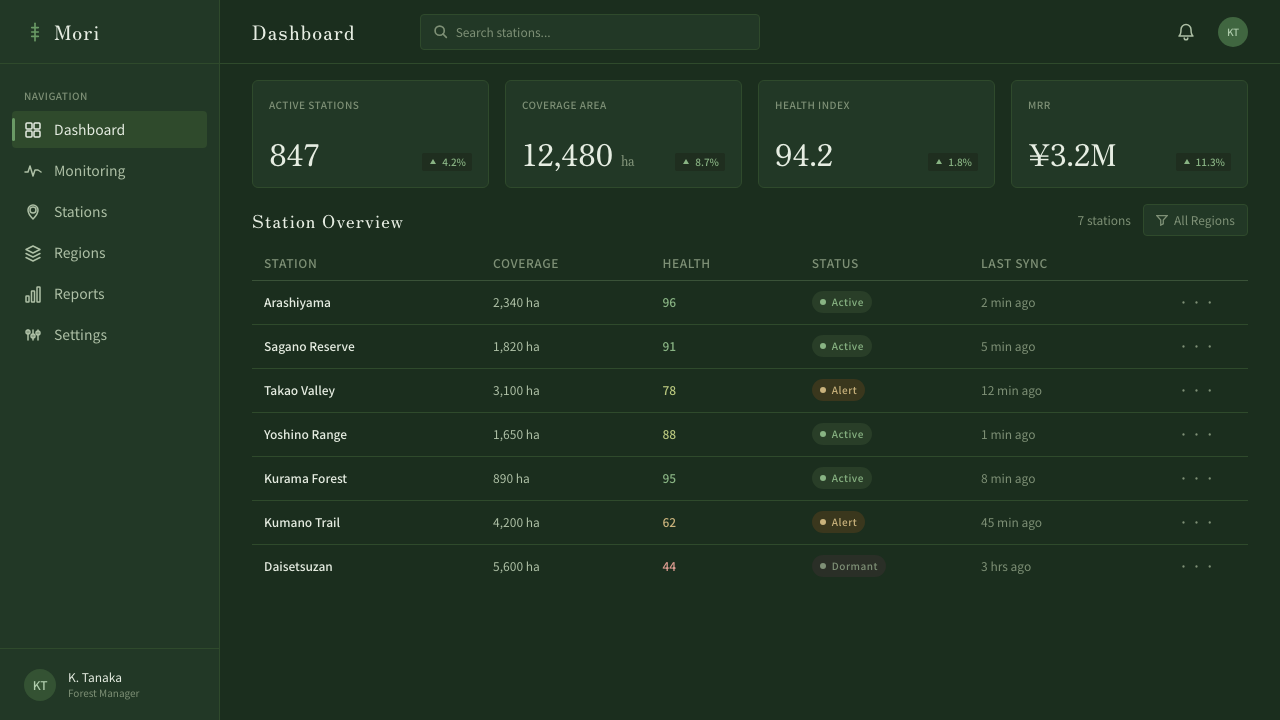Viewport: 1280px width, 720px height.
Task: Click the Alert badge for Takao Valley
Action: (x=838, y=390)
